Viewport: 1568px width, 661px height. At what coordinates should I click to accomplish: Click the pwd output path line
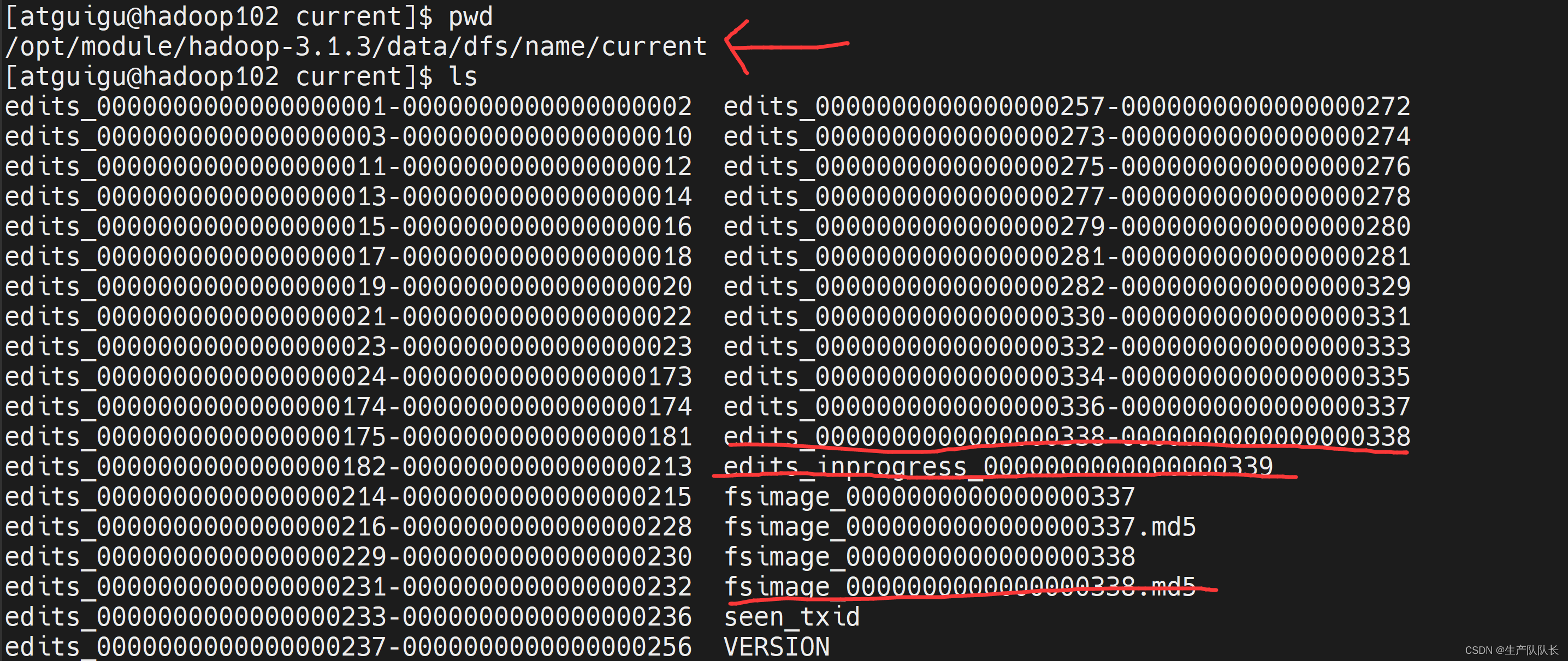pyautogui.click(x=356, y=47)
